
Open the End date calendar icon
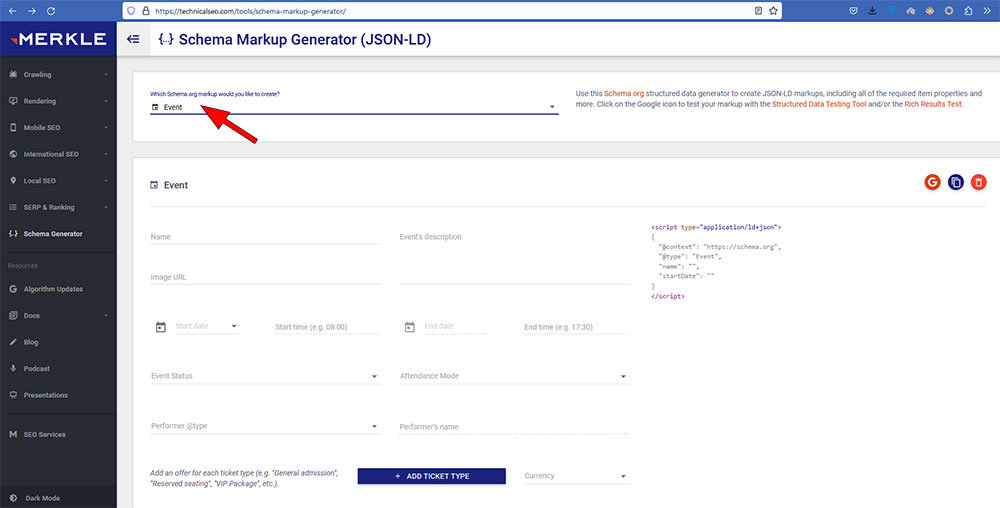409,327
